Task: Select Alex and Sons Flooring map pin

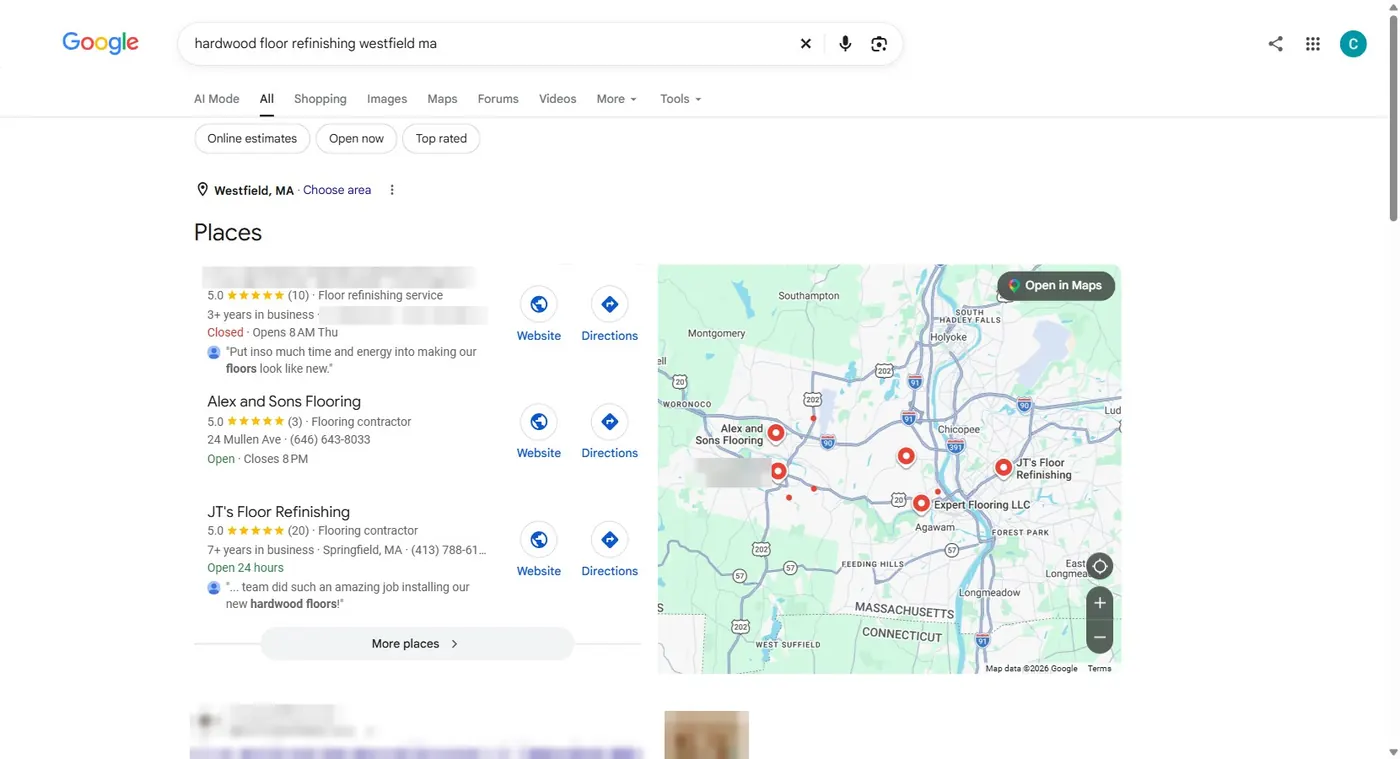Action: (775, 433)
